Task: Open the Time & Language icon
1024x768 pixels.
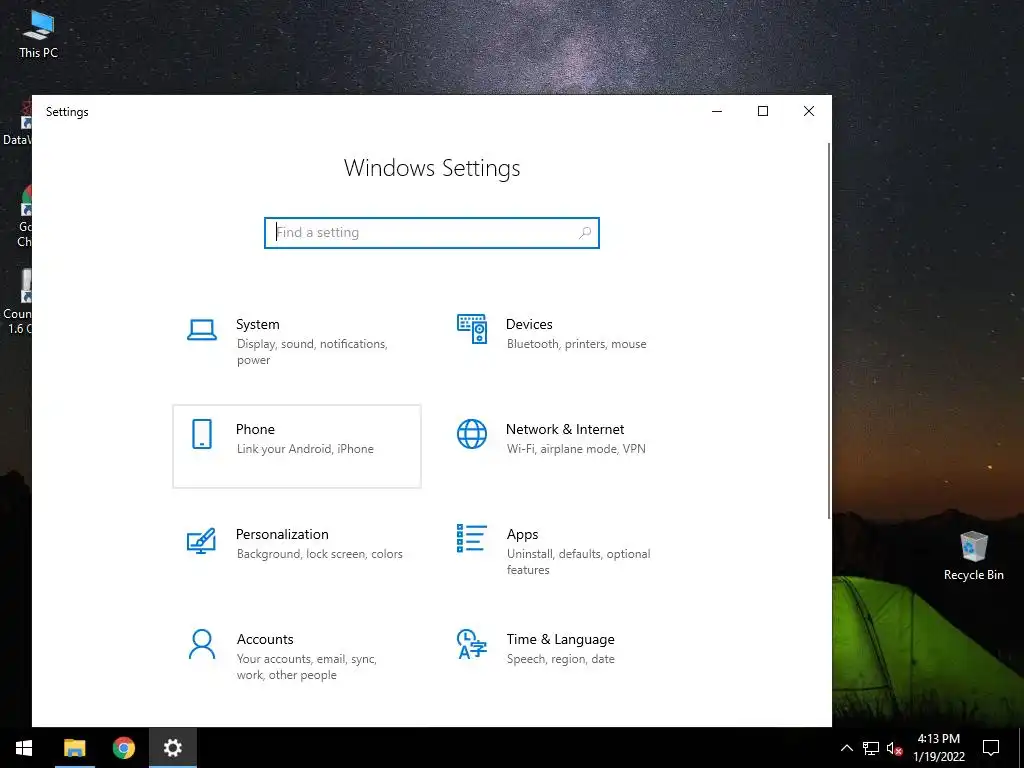Action: point(472,644)
